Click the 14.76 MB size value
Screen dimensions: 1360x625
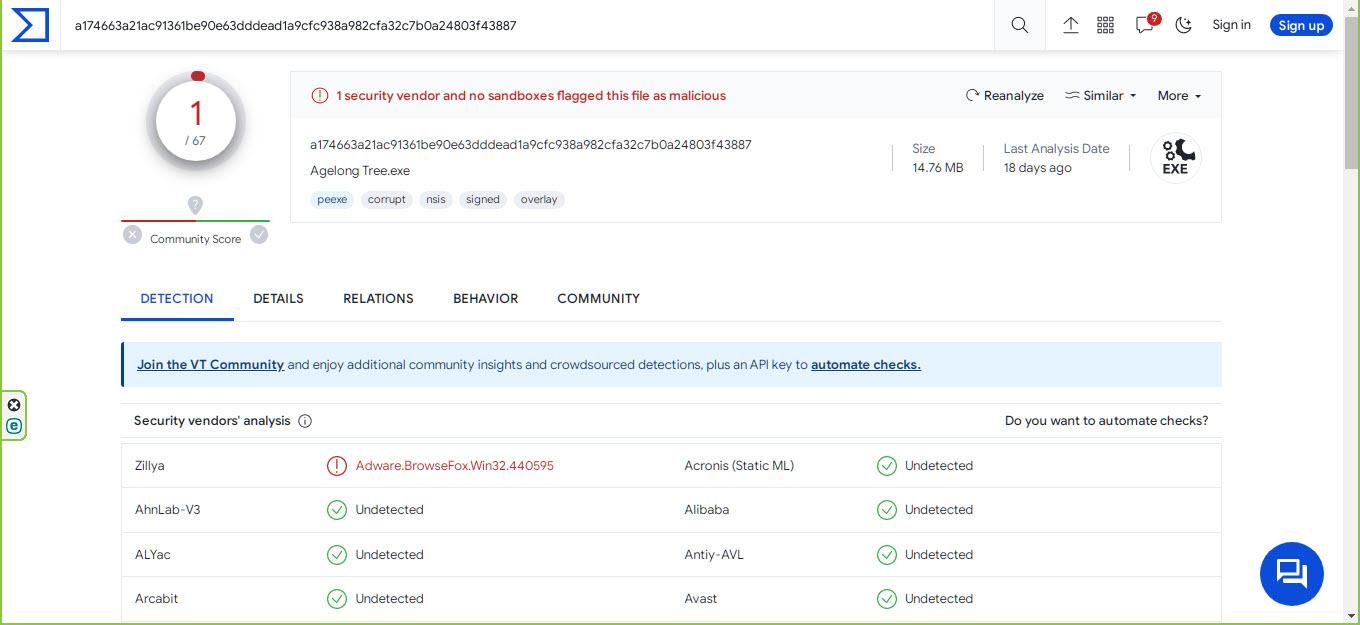(x=938, y=168)
